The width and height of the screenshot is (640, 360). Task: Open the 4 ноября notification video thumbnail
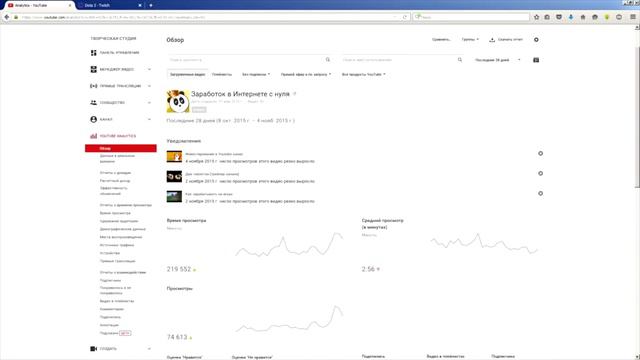174,157
